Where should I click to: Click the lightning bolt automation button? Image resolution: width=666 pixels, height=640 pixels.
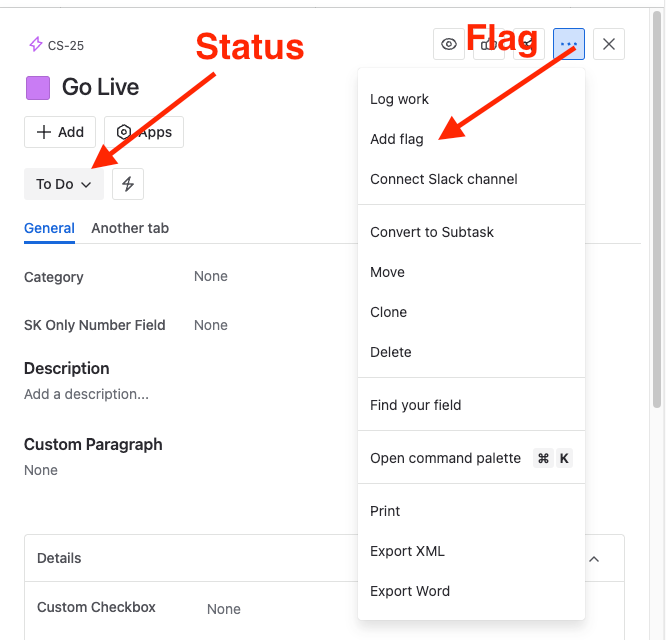point(128,184)
